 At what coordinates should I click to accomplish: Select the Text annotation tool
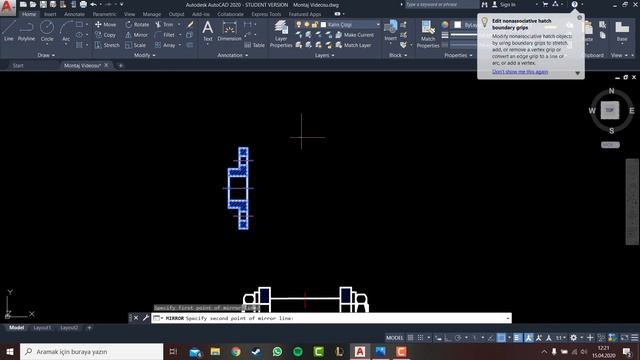208,31
